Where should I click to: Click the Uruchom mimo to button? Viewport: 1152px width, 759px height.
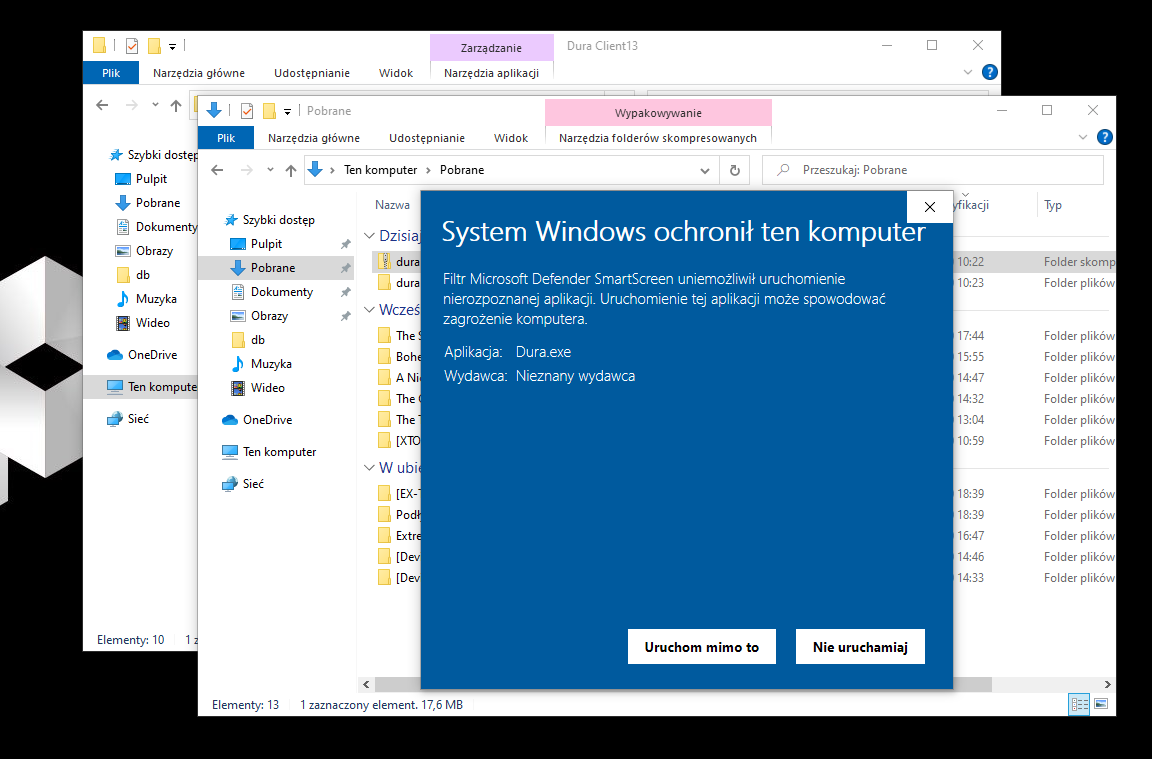[702, 647]
